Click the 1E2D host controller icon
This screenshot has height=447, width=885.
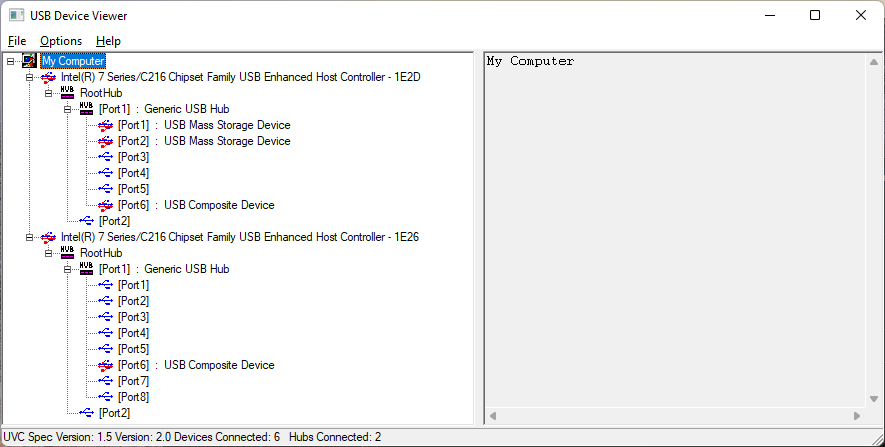tap(49, 77)
